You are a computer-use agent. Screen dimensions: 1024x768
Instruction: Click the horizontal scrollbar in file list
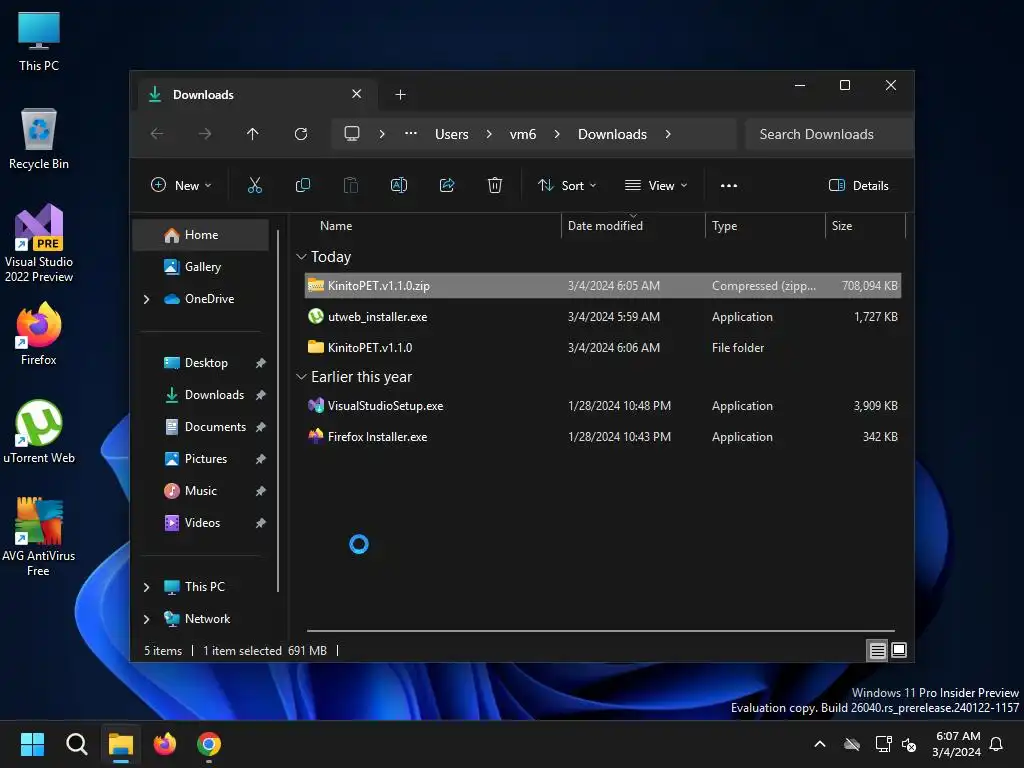[600, 631]
